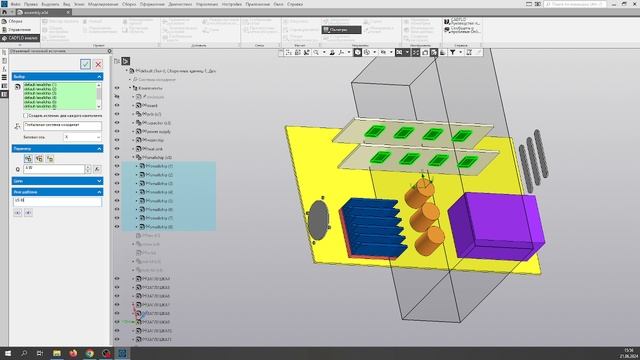
Task: Select the blue heat sink in the 3D view
Action: (x=373, y=227)
